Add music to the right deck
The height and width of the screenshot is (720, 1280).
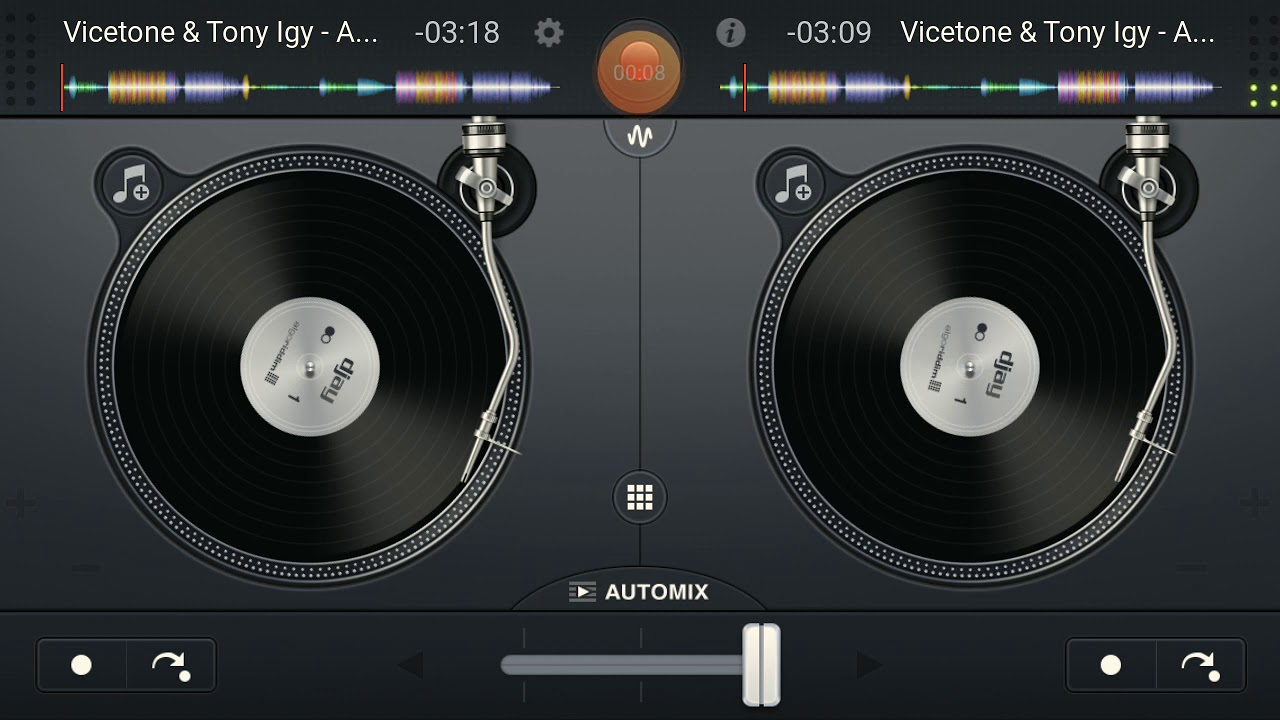pos(793,185)
